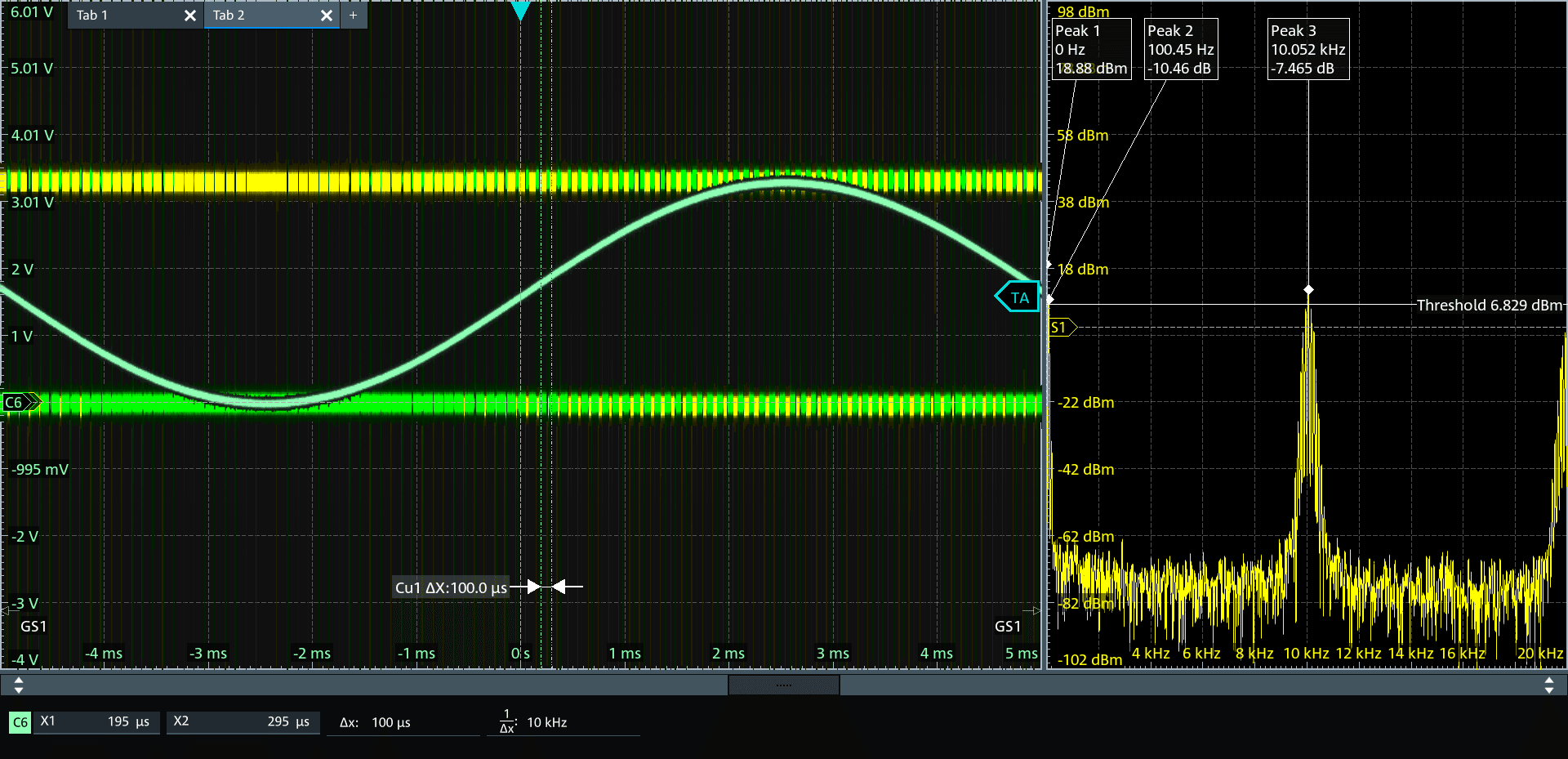This screenshot has height=759, width=1568.
Task: Click the GS1 label below the left waveform grid
Action: click(33, 626)
